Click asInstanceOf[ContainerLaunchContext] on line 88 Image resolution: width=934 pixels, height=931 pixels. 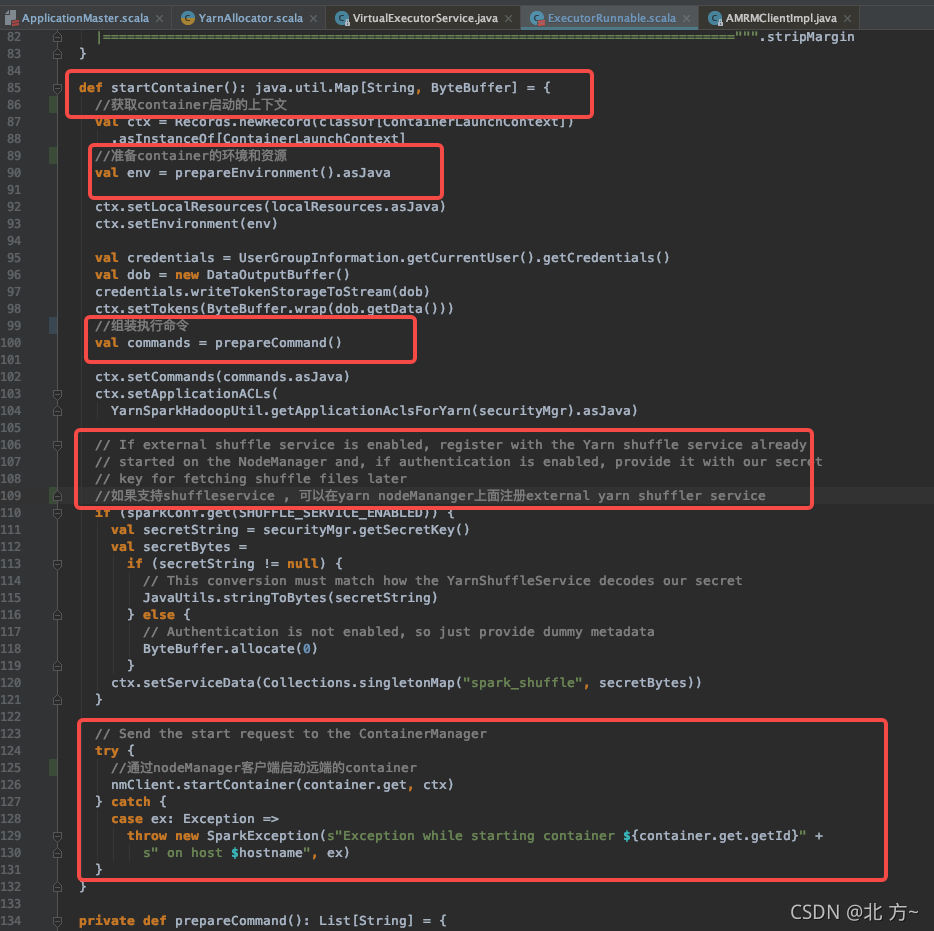pyautogui.click(x=262, y=139)
